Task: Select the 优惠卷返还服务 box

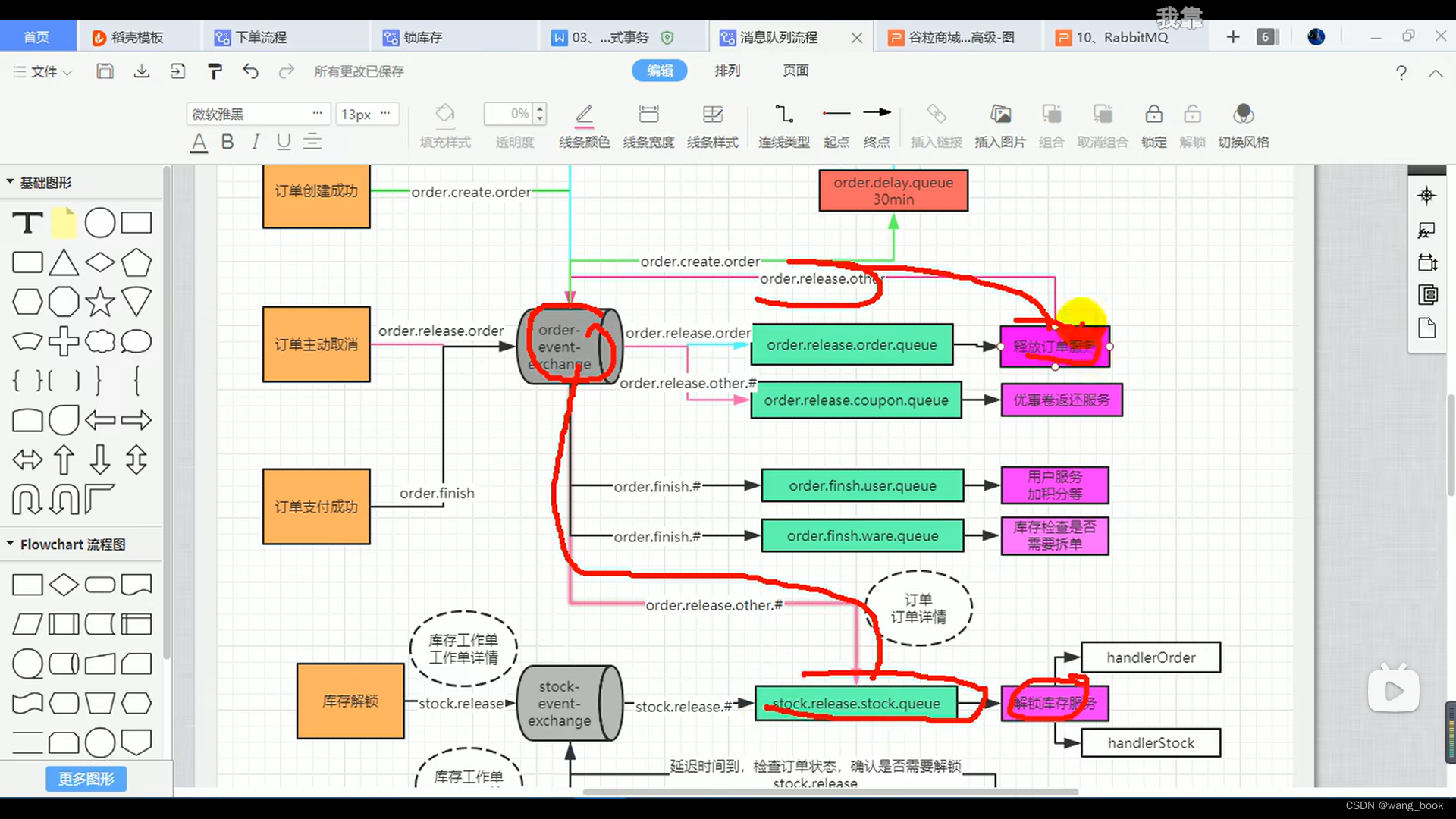Action: pyautogui.click(x=1062, y=400)
